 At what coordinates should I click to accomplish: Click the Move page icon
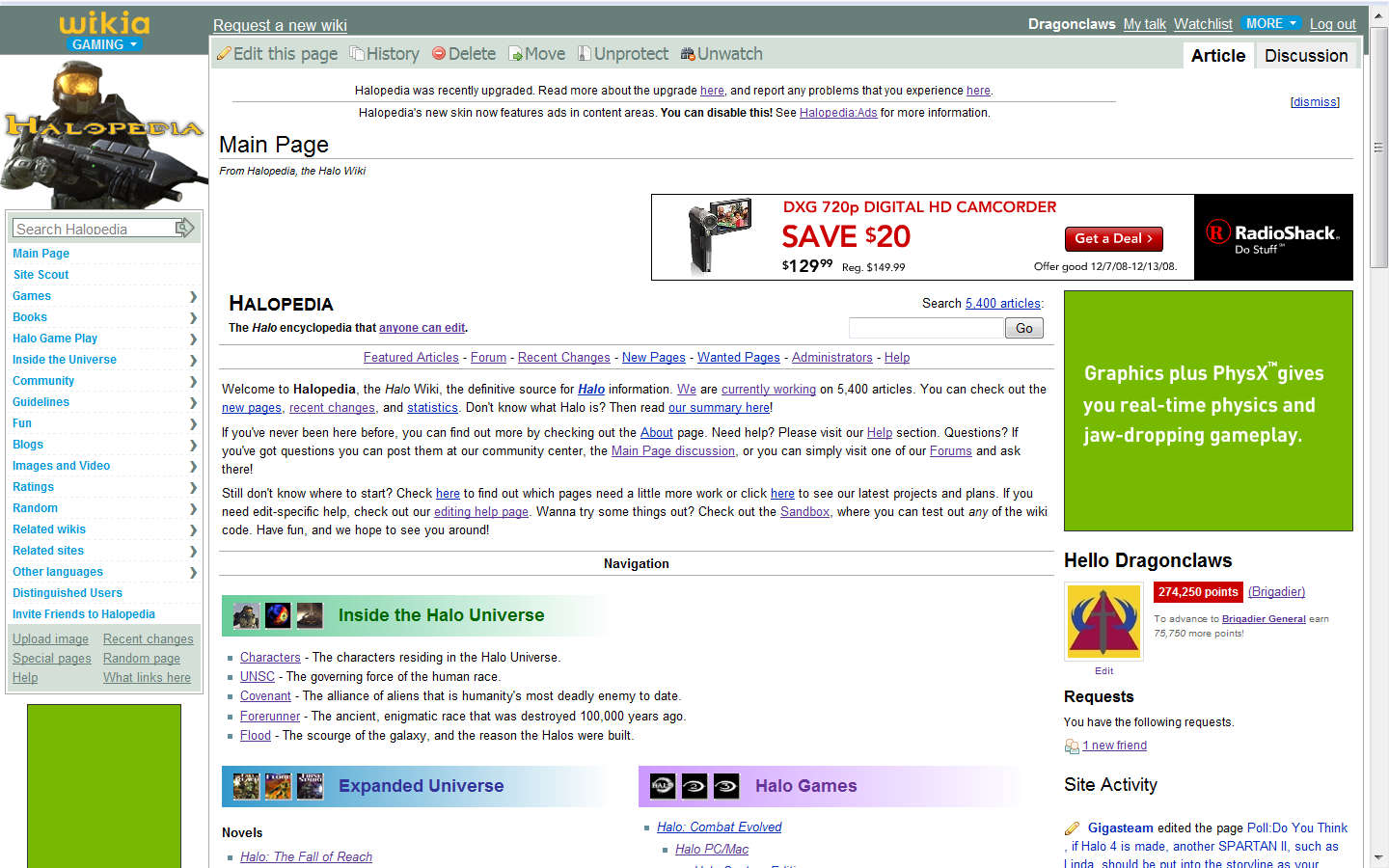click(x=515, y=54)
